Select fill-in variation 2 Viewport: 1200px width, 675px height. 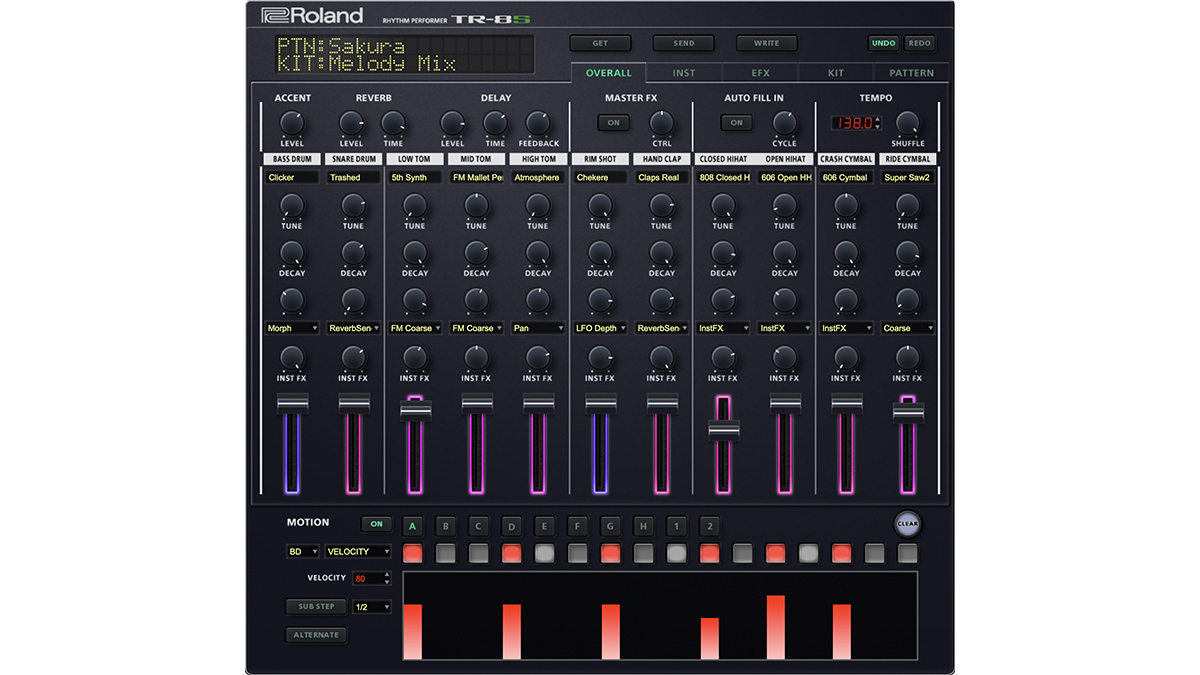click(x=709, y=525)
